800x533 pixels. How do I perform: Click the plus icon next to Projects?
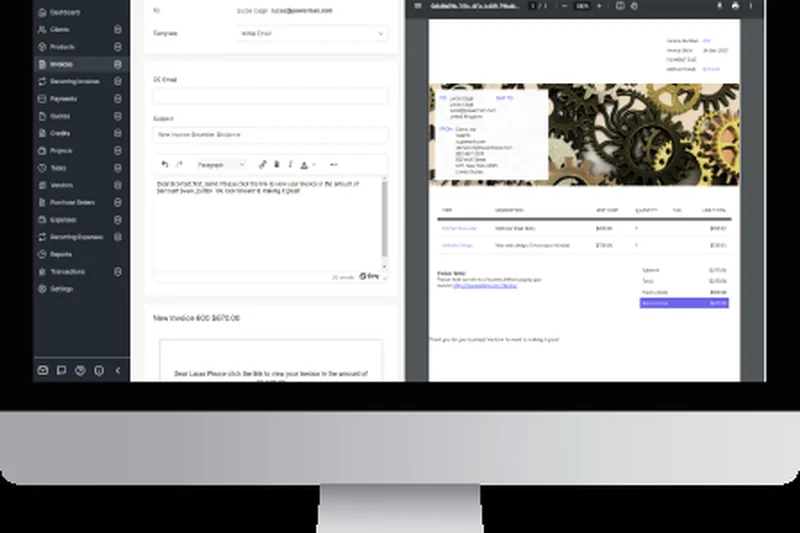coord(118,150)
